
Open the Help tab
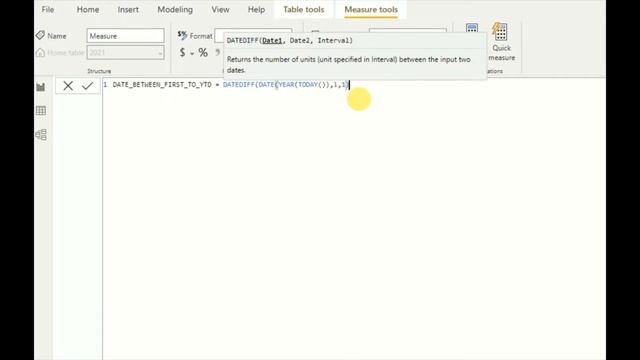(x=256, y=9)
